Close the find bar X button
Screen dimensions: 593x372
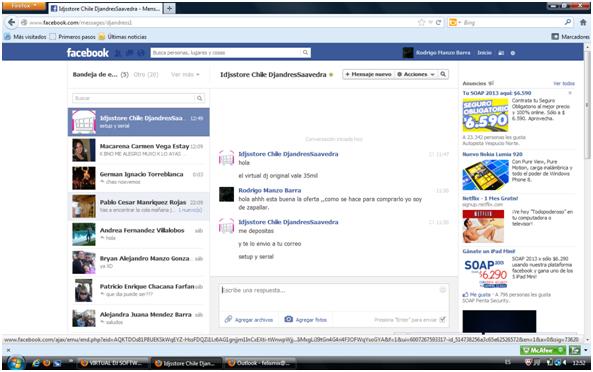pos(8,350)
